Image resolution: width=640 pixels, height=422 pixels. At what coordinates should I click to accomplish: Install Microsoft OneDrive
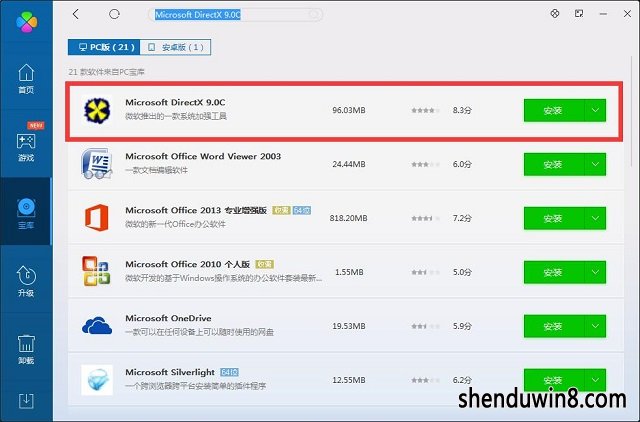[x=554, y=326]
